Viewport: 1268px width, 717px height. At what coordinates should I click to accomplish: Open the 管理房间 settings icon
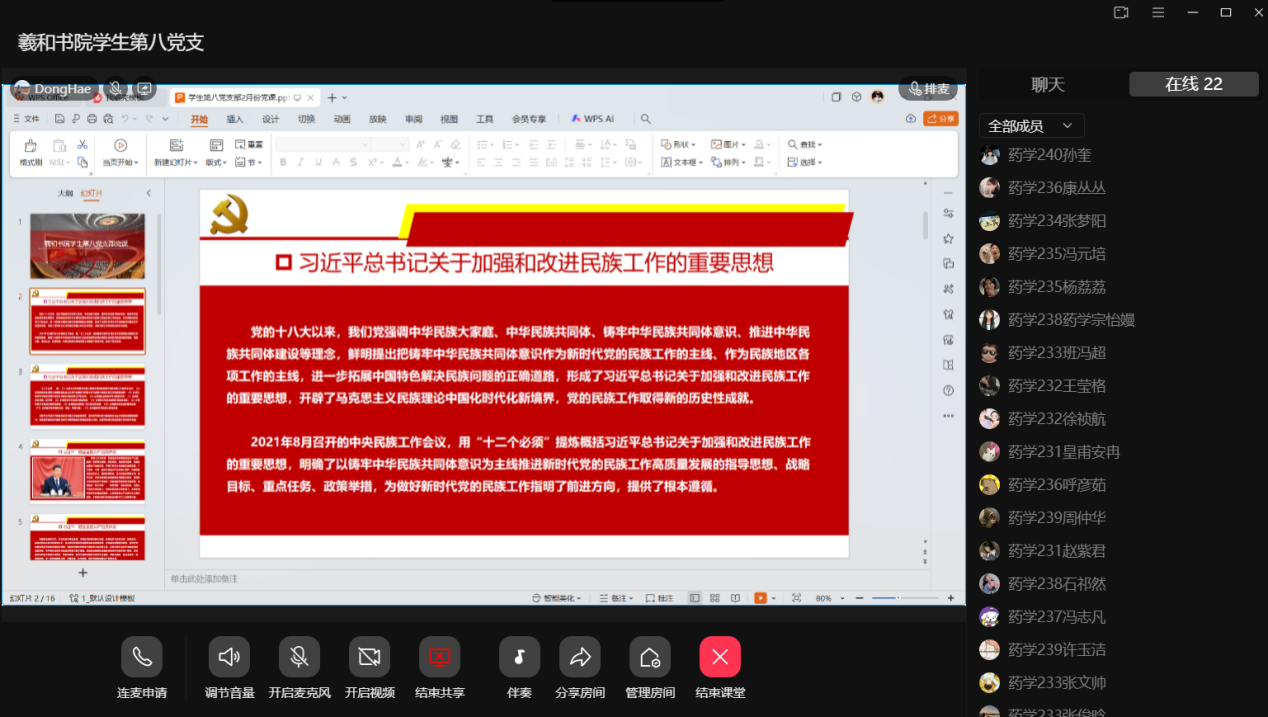(x=649, y=657)
